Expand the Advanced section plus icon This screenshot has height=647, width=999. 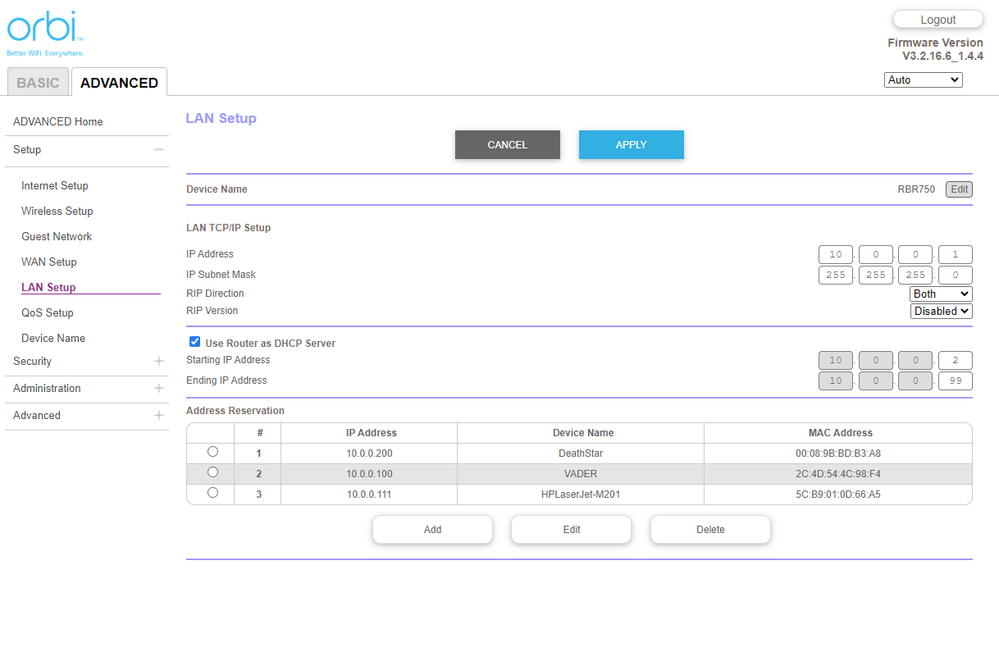click(x=158, y=415)
